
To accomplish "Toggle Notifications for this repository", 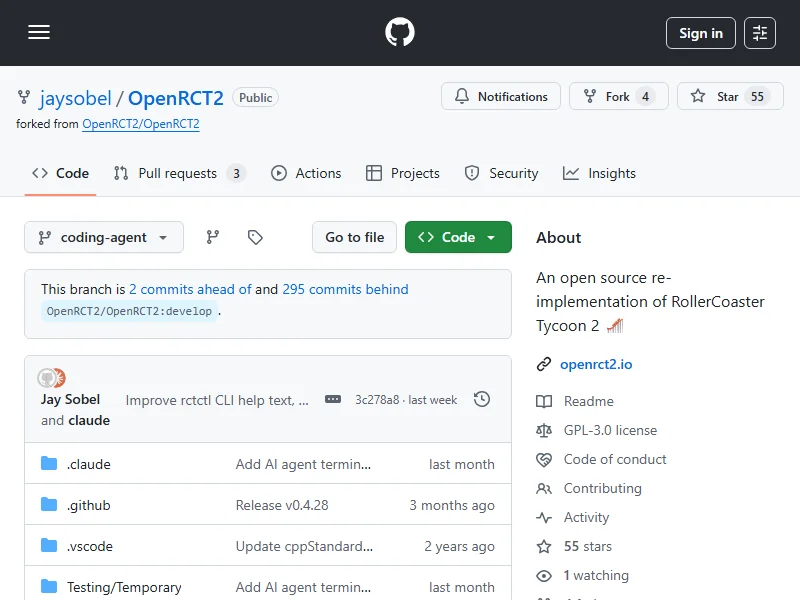I will point(501,97).
